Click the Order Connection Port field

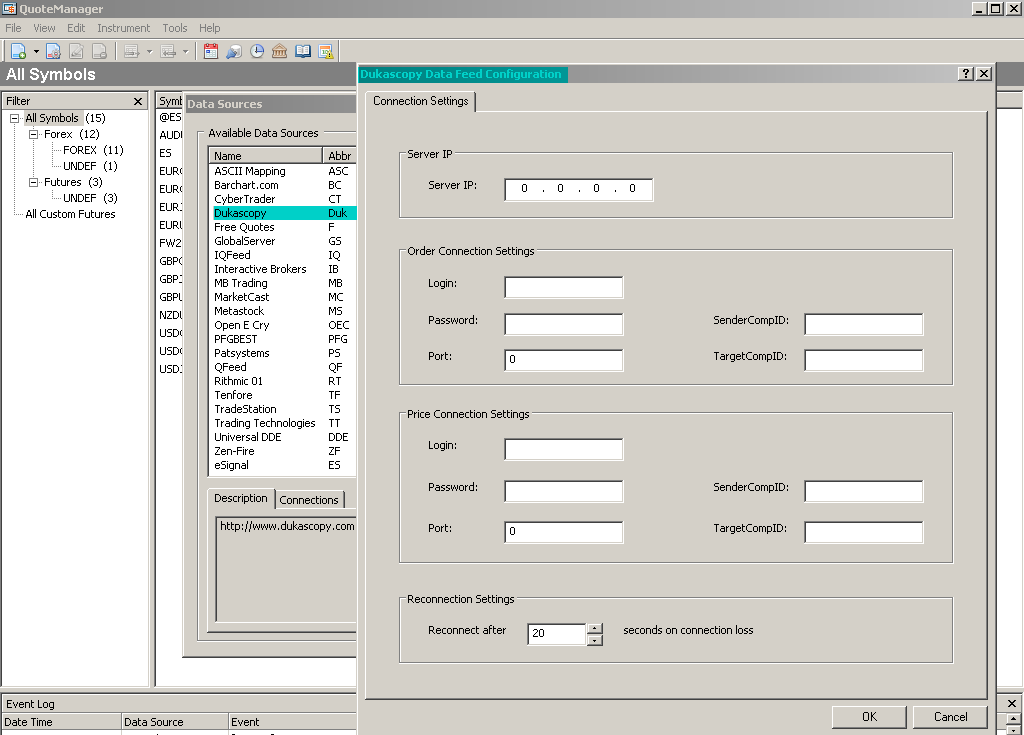point(564,360)
